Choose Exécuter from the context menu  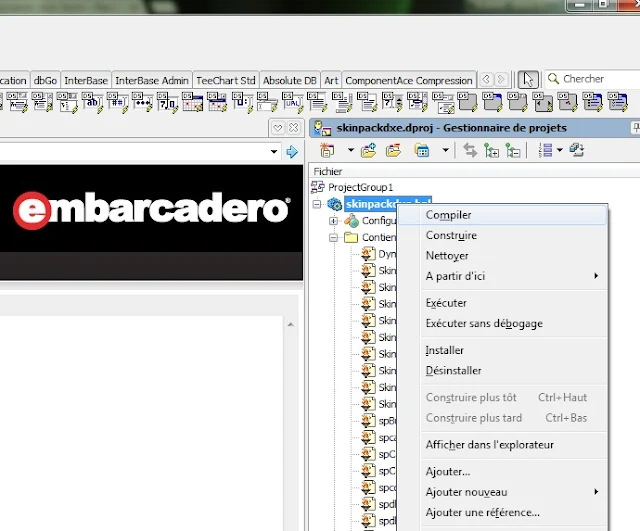tap(502, 303)
